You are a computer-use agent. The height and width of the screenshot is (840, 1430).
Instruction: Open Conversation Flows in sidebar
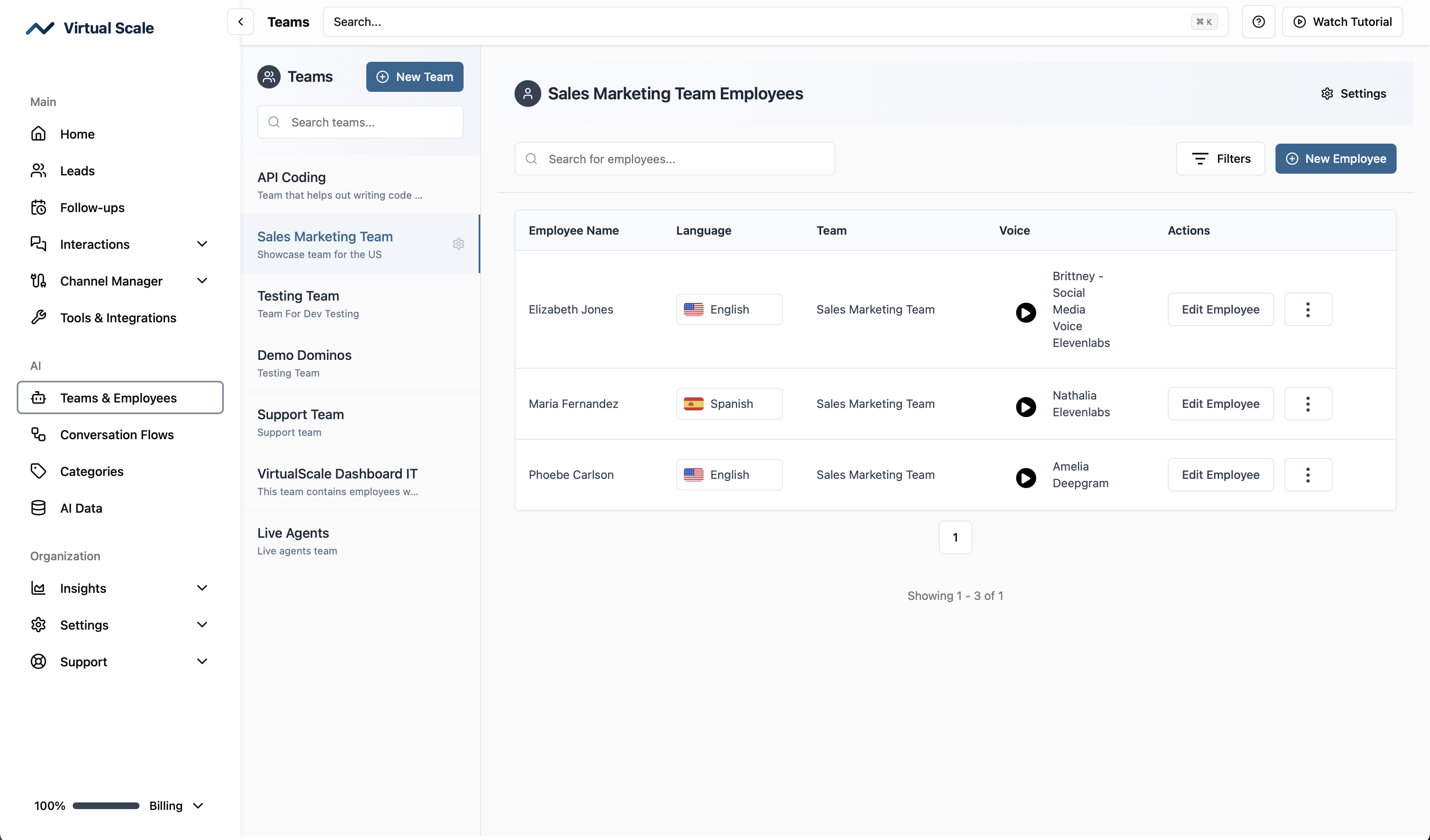[x=117, y=435]
